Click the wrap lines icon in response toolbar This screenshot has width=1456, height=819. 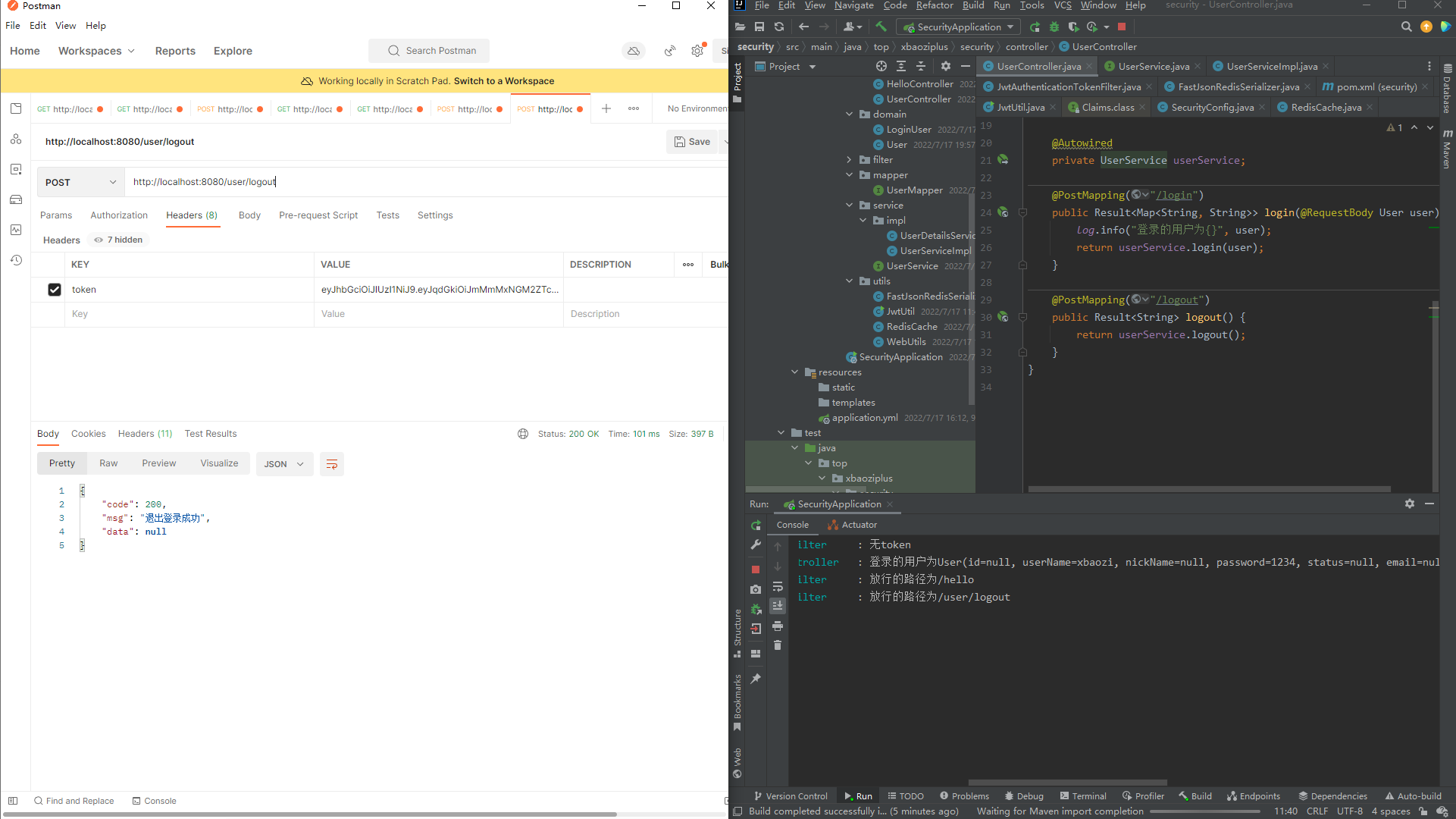(x=332, y=464)
